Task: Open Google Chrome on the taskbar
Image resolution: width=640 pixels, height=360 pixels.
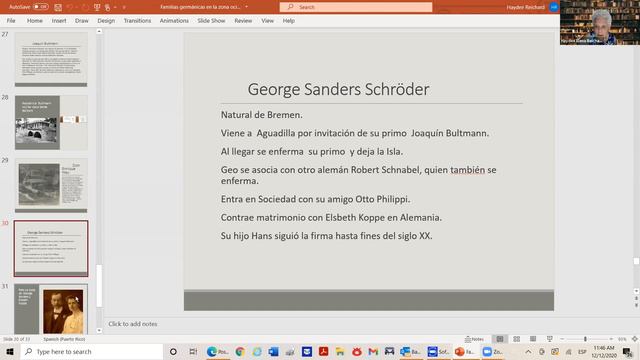Action: point(240,351)
